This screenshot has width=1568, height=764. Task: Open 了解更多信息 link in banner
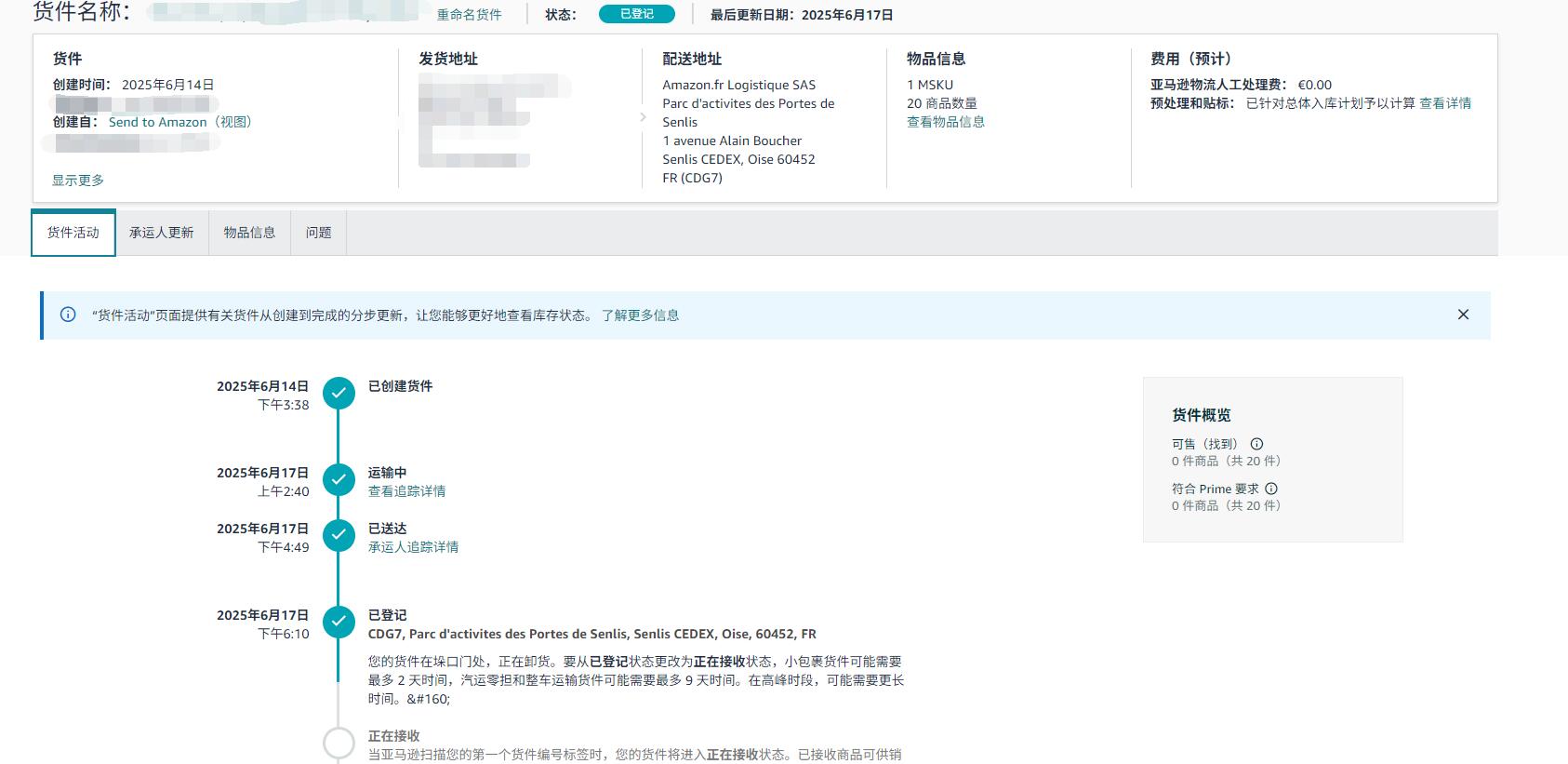pyautogui.click(x=640, y=315)
